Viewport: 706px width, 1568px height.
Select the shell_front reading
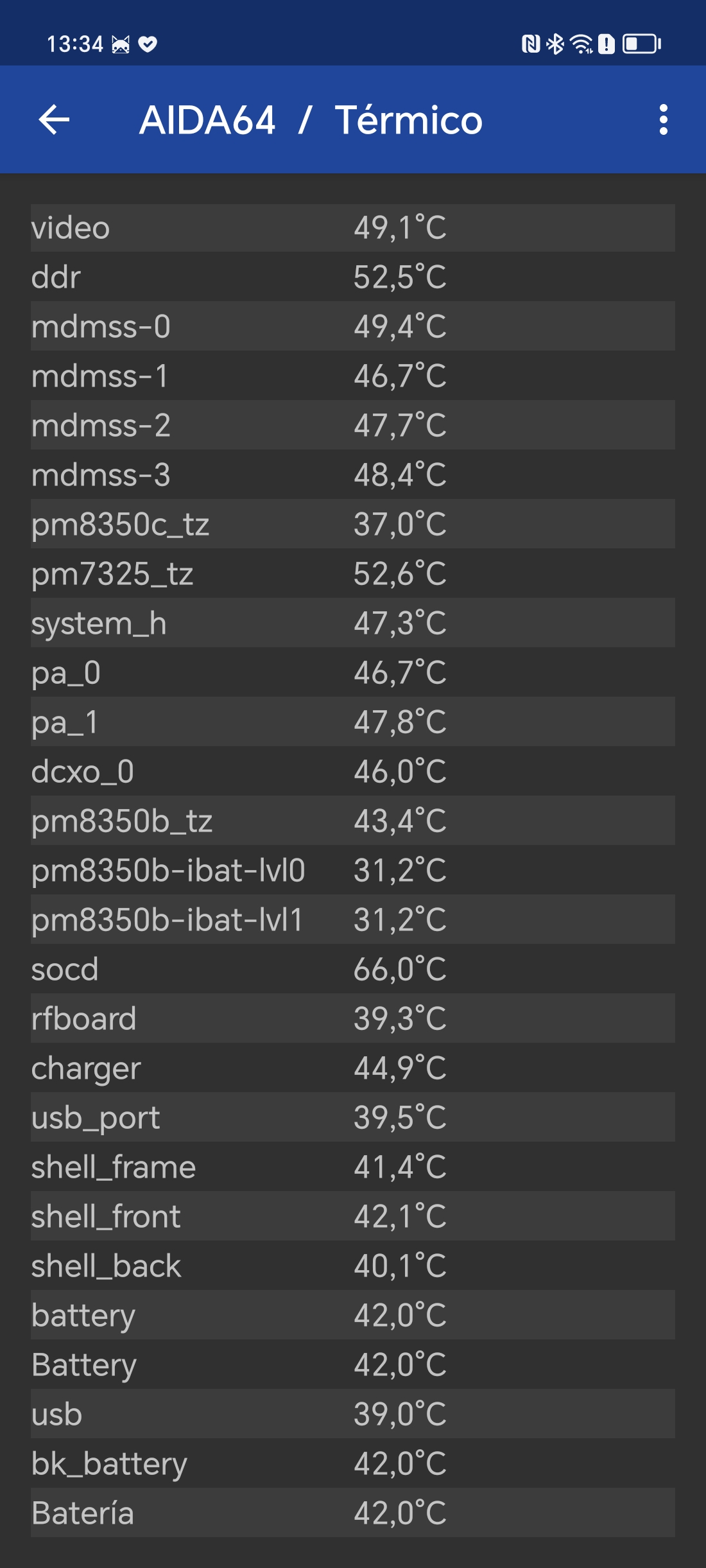tap(353, 1216)
